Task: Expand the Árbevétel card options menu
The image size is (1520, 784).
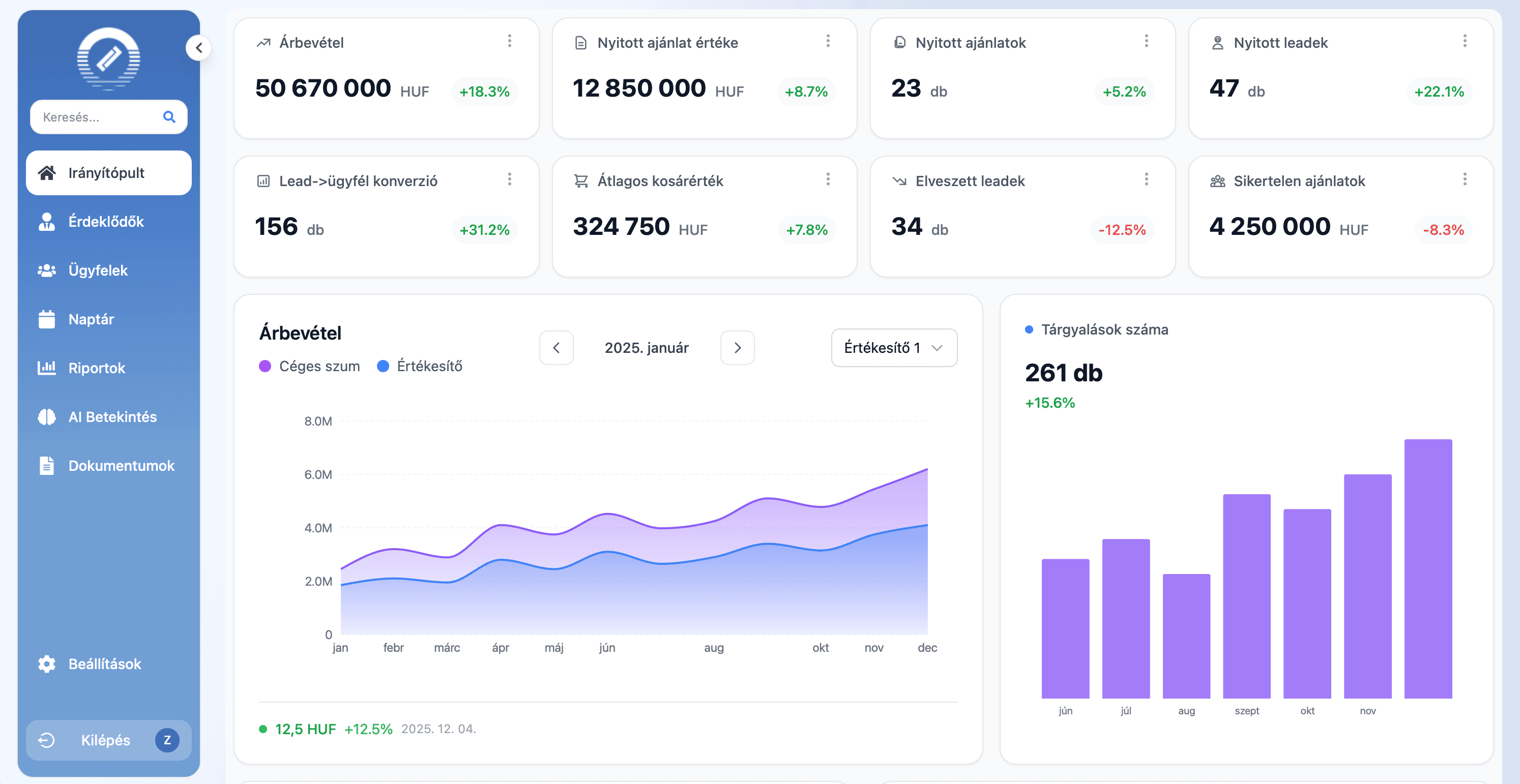Action: coord(510,41)
